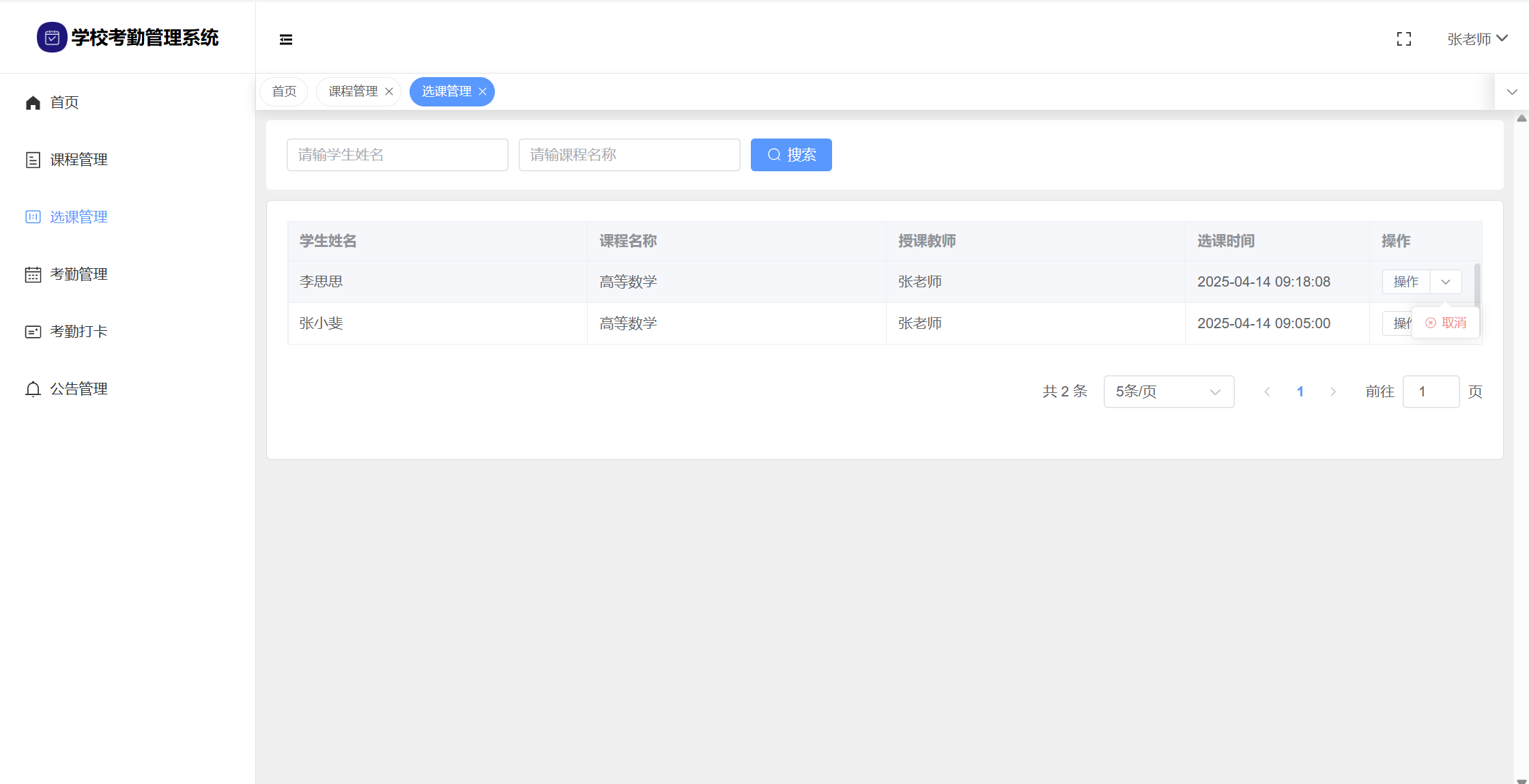Click the student name search input
Viewport: 1529px width, 784px height.
[x=397, y=155]
